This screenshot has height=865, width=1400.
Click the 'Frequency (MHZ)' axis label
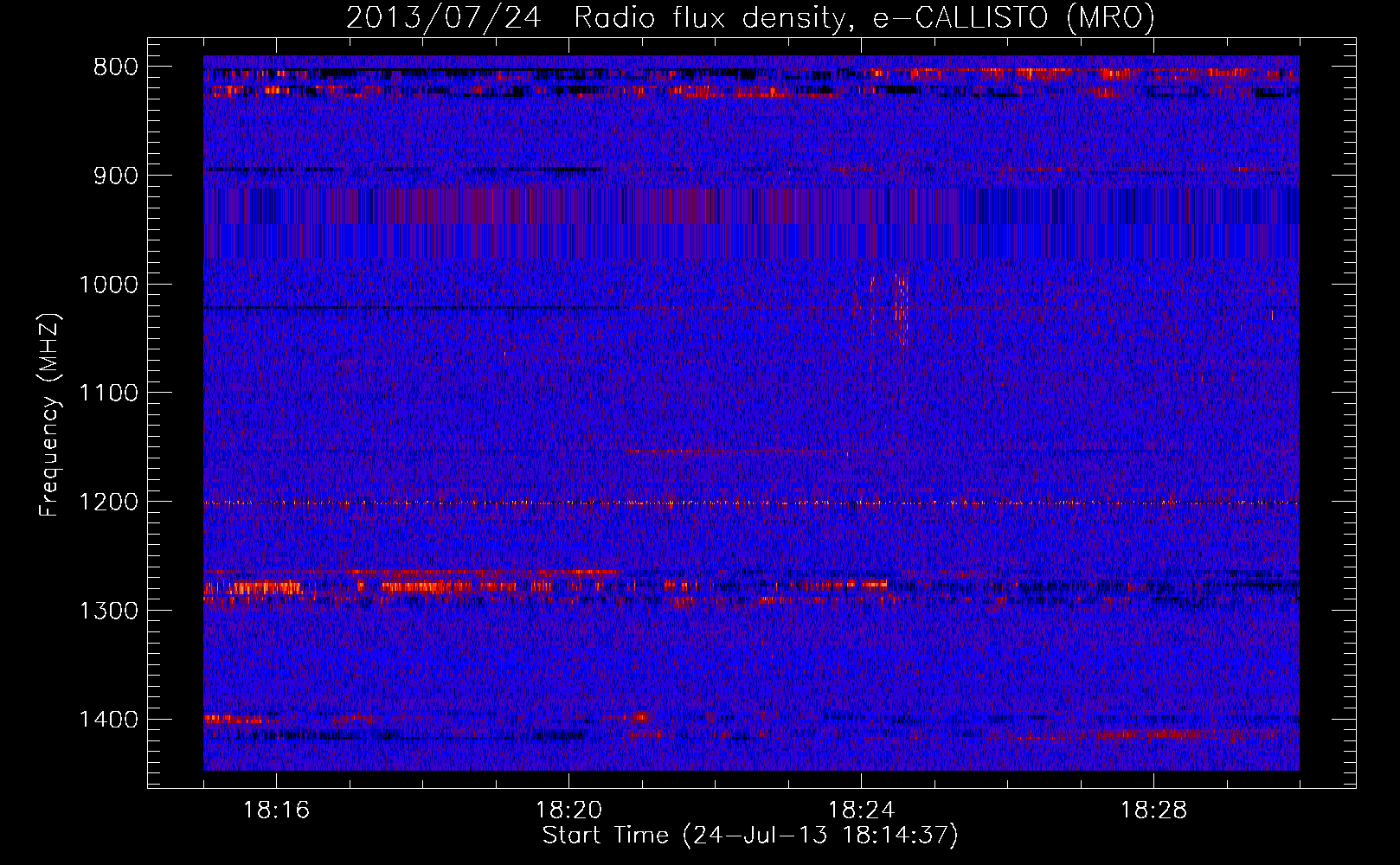(49, 415)
